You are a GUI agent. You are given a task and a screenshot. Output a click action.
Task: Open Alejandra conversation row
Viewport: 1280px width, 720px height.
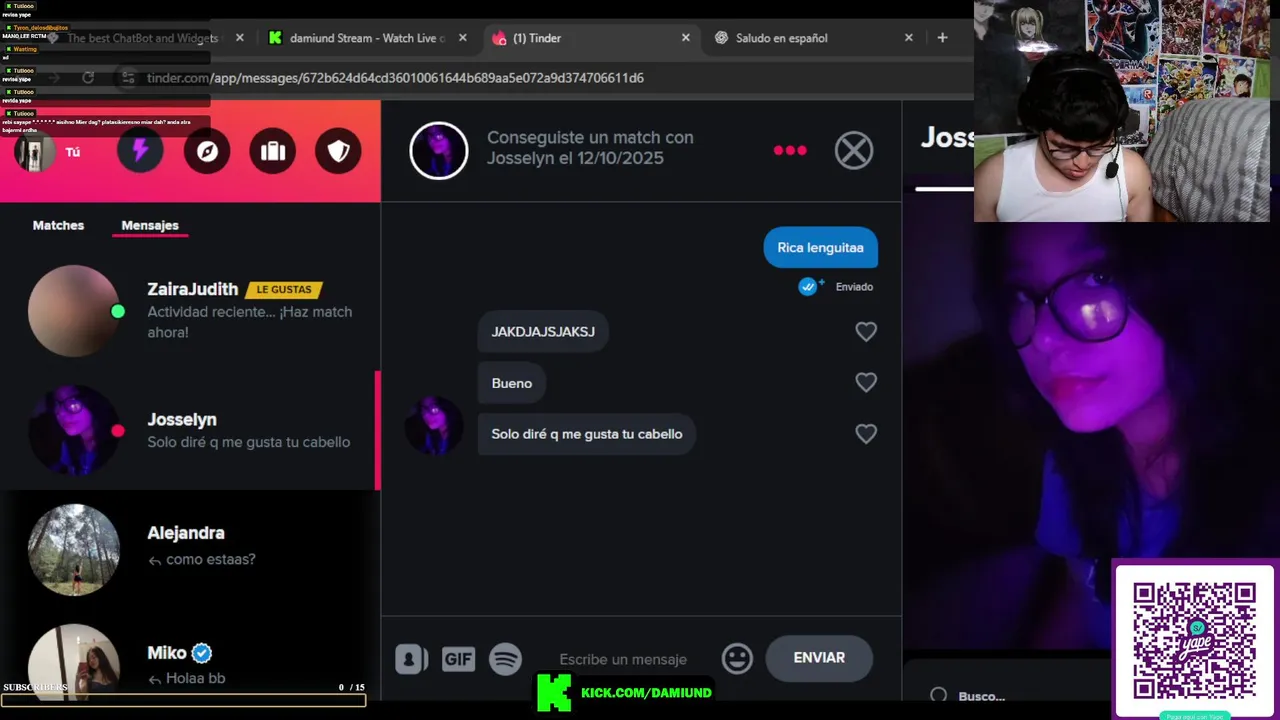(190, 550)
